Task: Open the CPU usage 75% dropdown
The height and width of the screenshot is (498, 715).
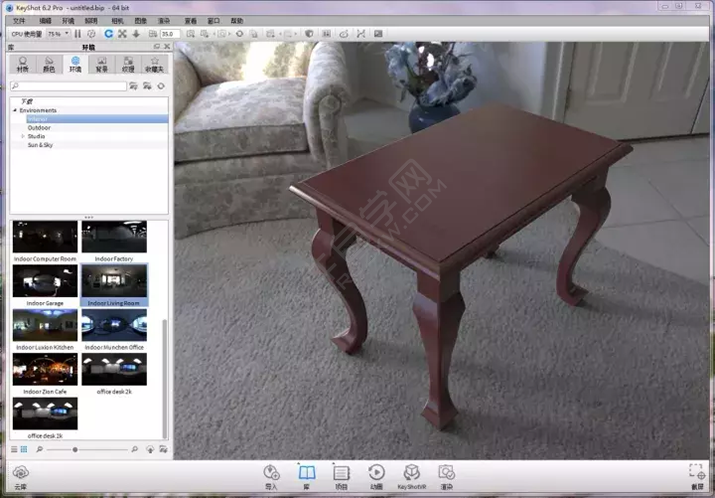Action: pyautogui.click(x=58, y=34)
